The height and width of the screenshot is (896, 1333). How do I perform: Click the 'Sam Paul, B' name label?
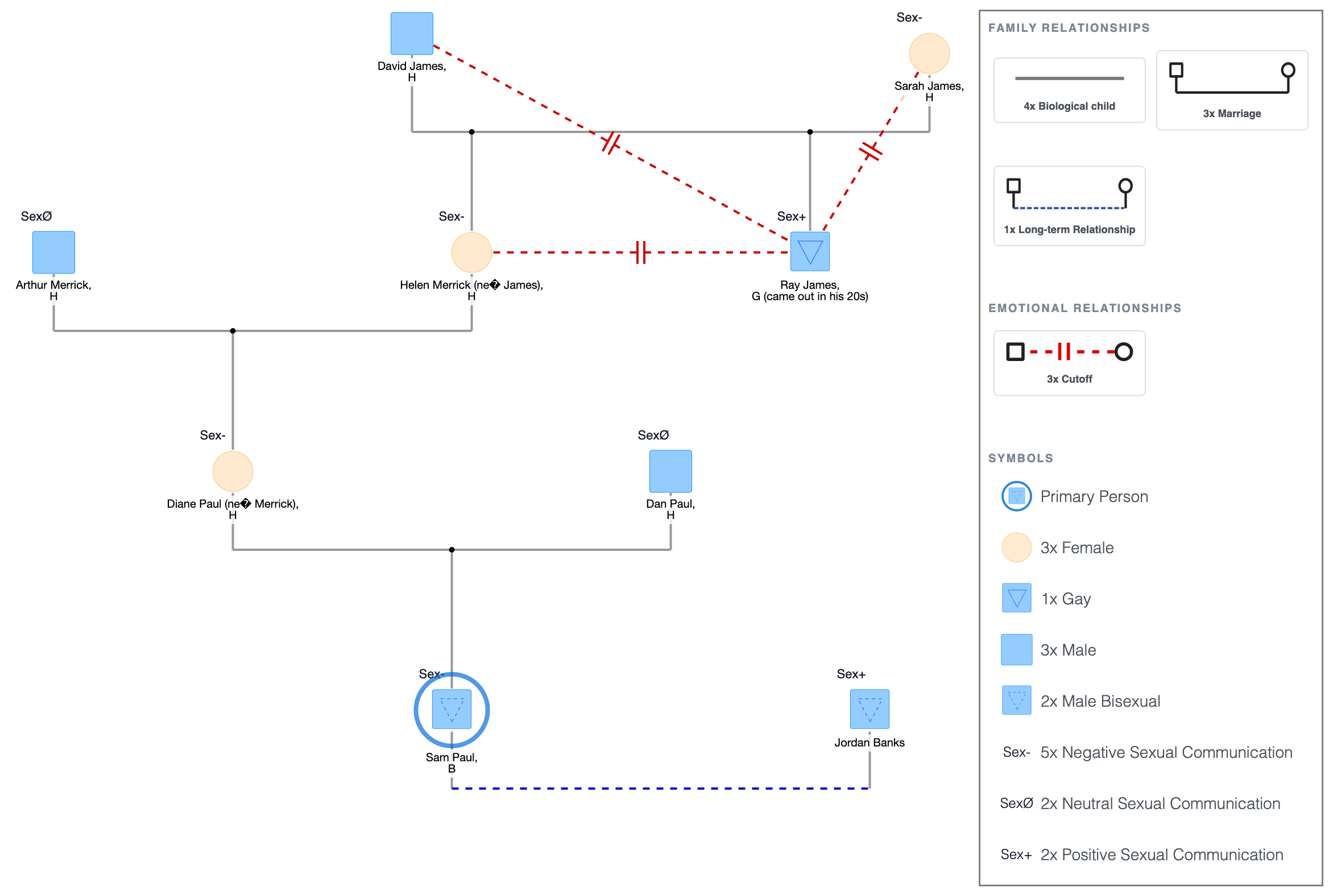[x=452, y=762]
